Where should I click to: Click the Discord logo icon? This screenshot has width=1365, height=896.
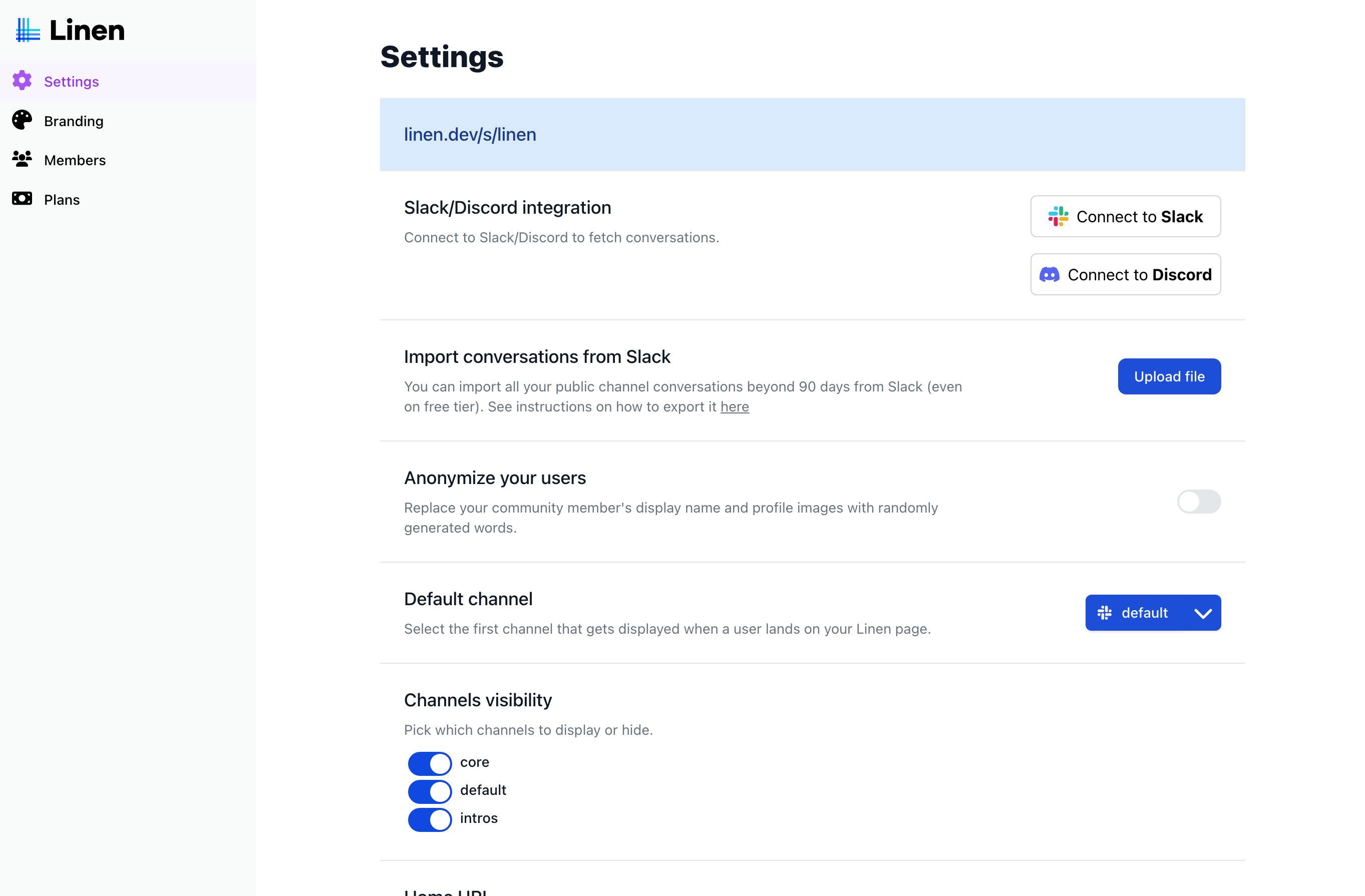(1050, 275)
